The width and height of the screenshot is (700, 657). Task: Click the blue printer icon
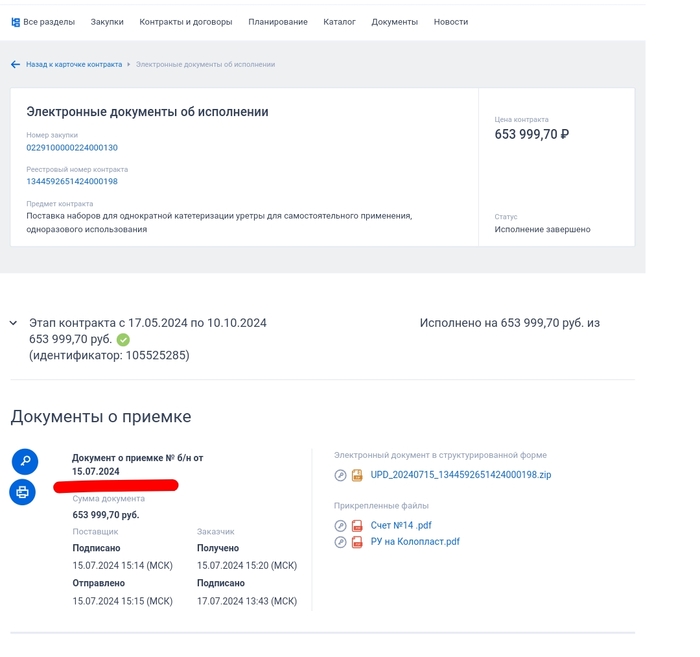point(23,492)
